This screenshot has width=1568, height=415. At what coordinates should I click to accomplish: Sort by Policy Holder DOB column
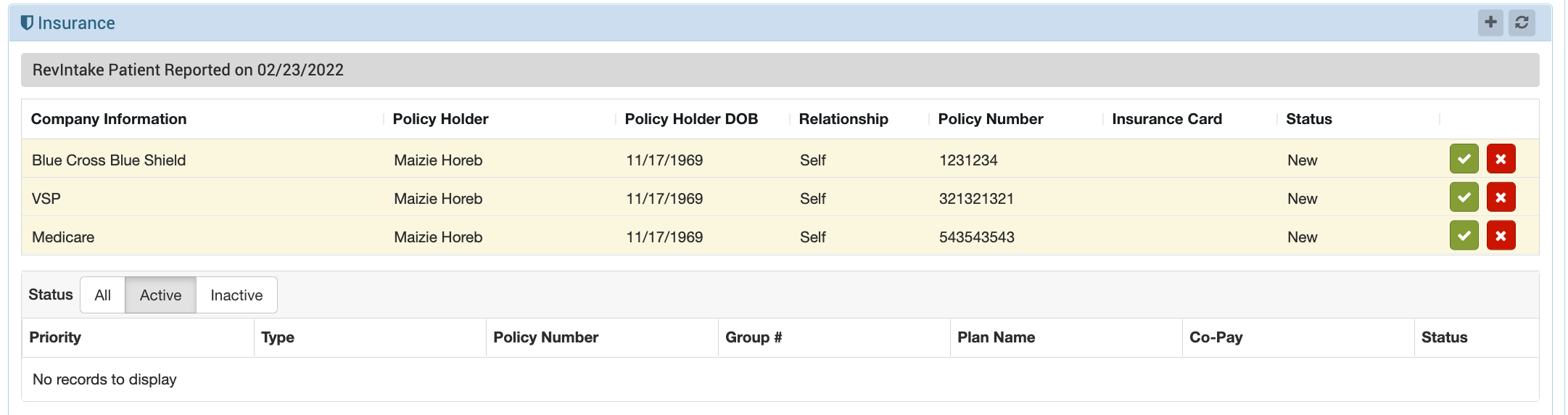[691, 119]
